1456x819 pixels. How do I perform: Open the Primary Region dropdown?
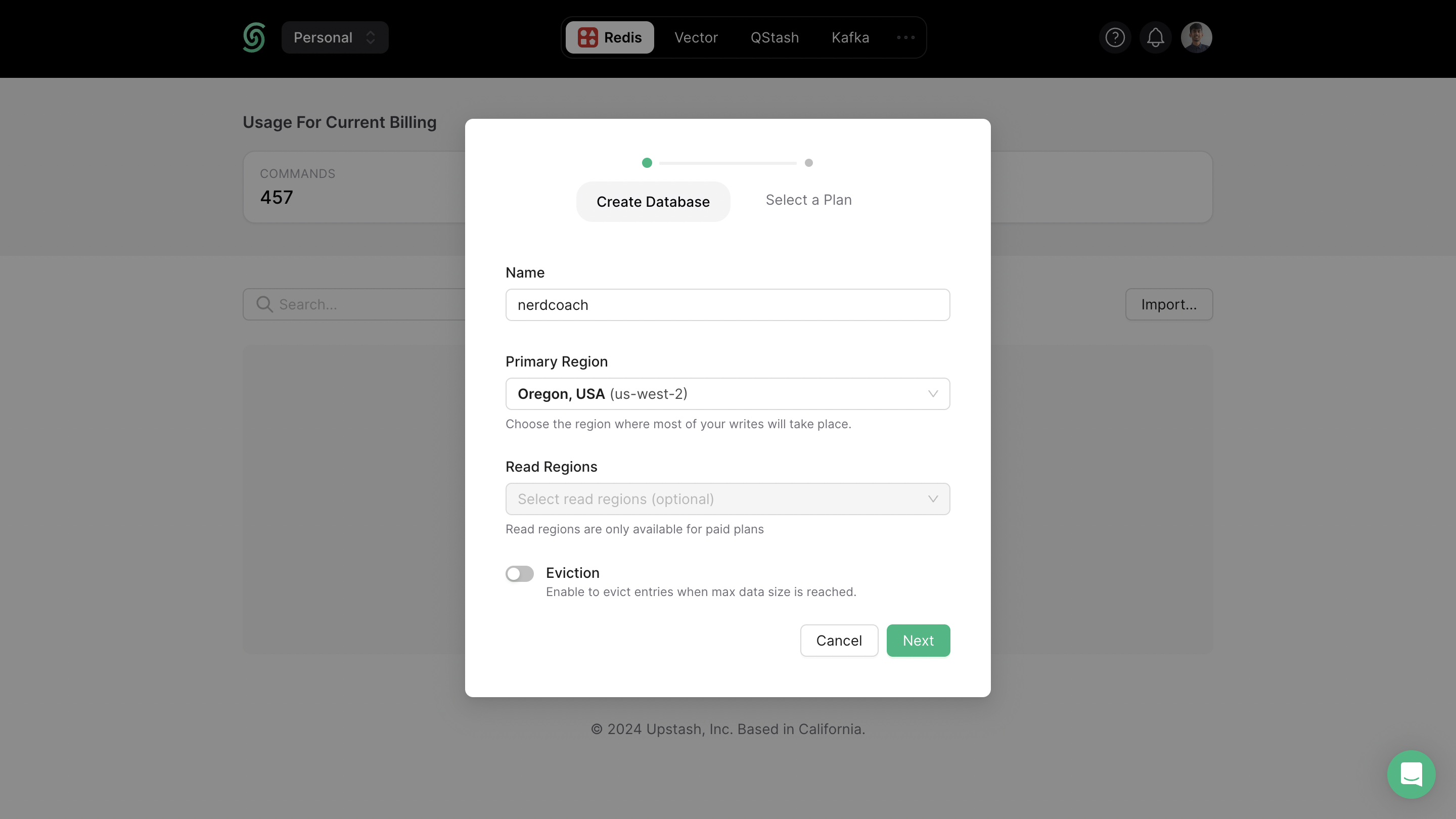[727, 394]
